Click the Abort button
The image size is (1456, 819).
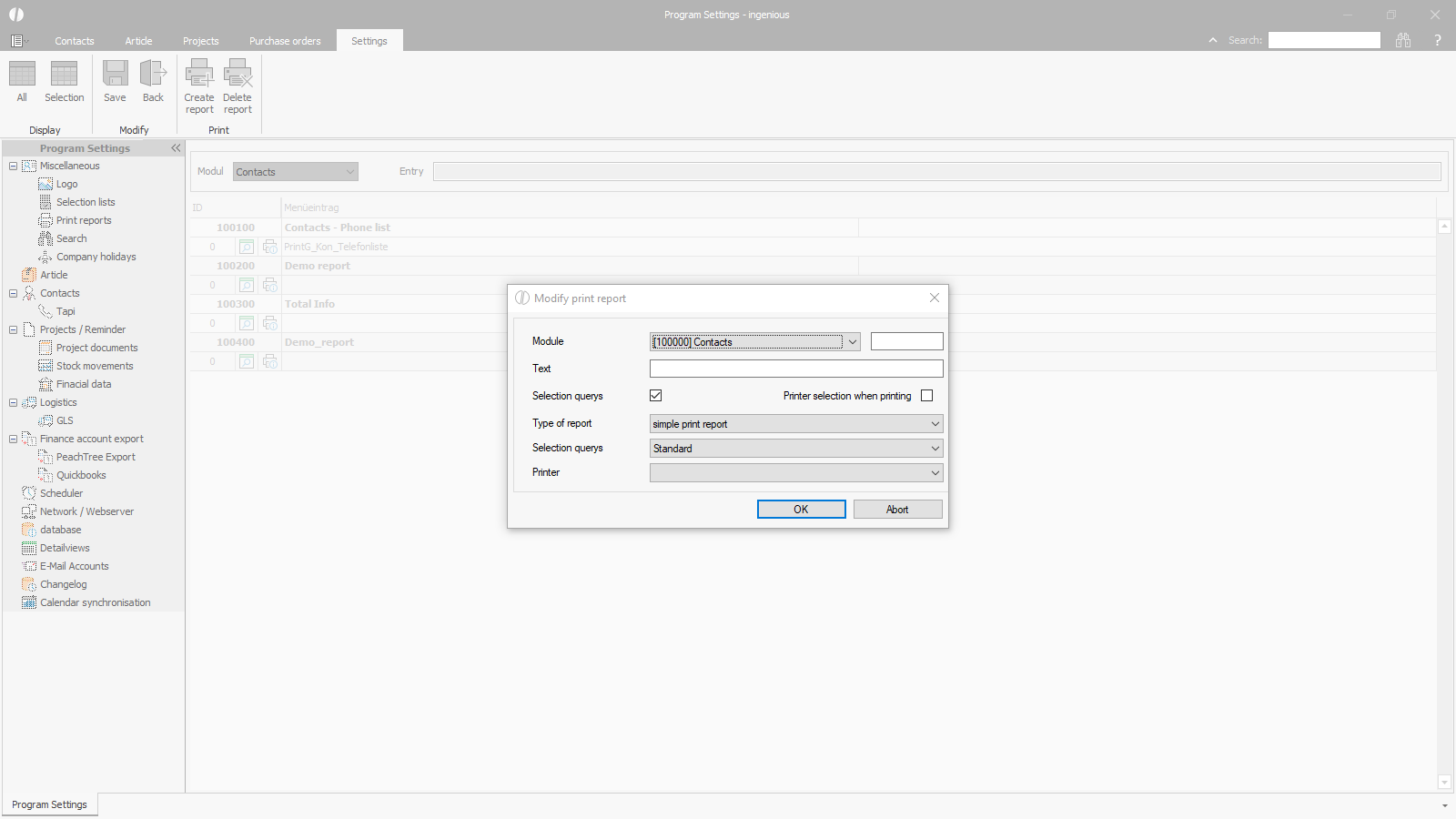pos(897,510)
